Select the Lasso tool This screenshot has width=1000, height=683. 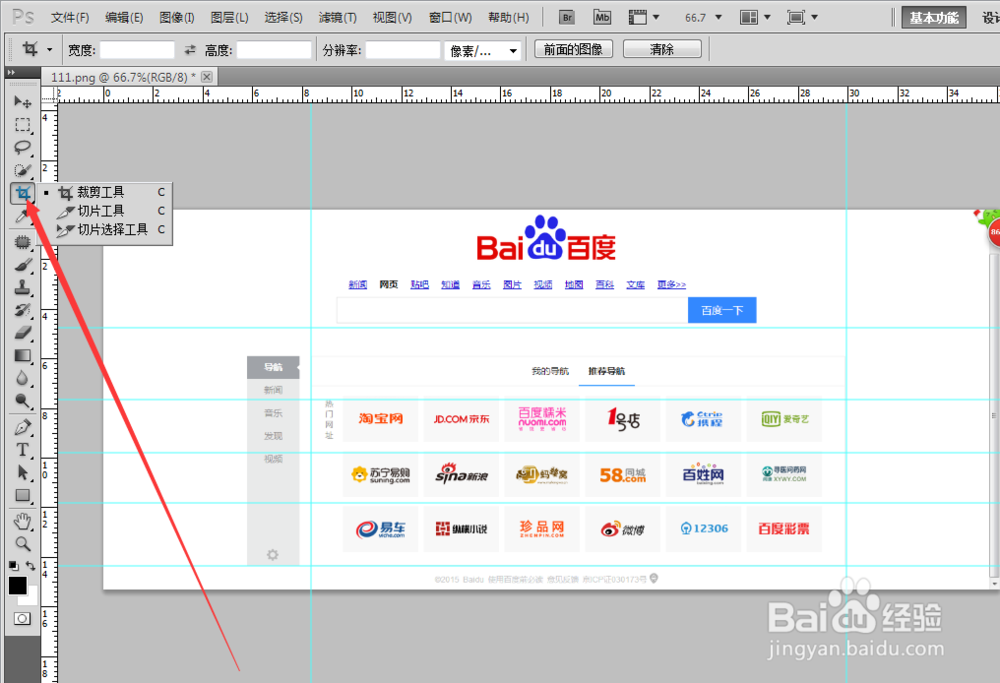pos(22,147)
